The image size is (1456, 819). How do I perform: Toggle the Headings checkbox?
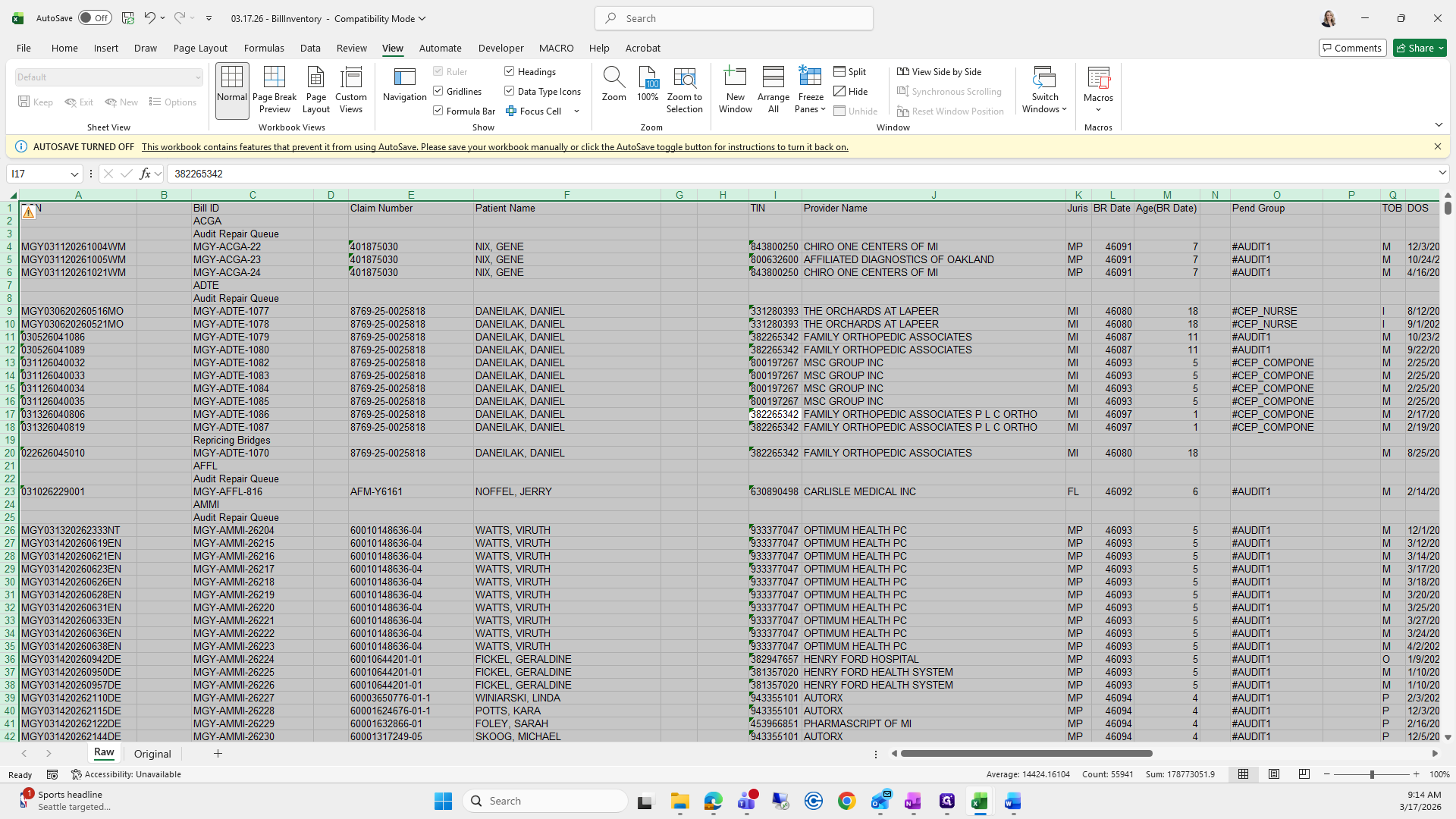(x=510, y=71)
